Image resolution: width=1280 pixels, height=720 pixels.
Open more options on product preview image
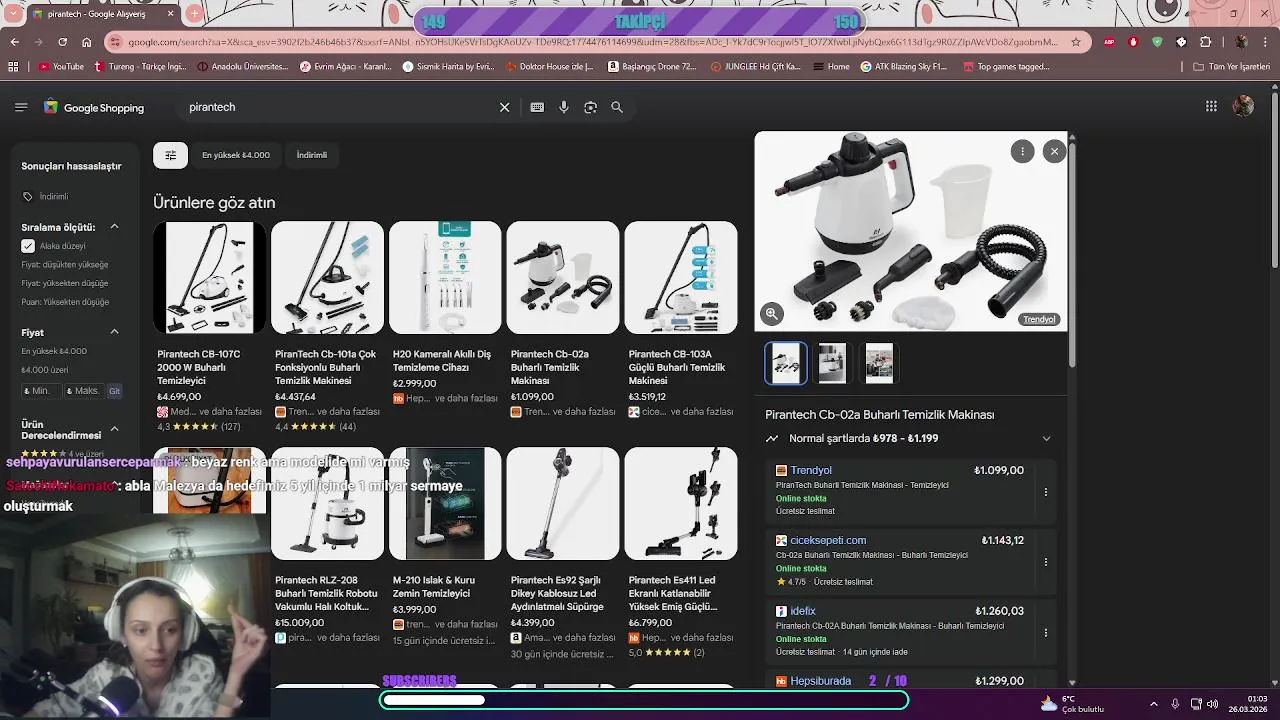(1022, 151)
